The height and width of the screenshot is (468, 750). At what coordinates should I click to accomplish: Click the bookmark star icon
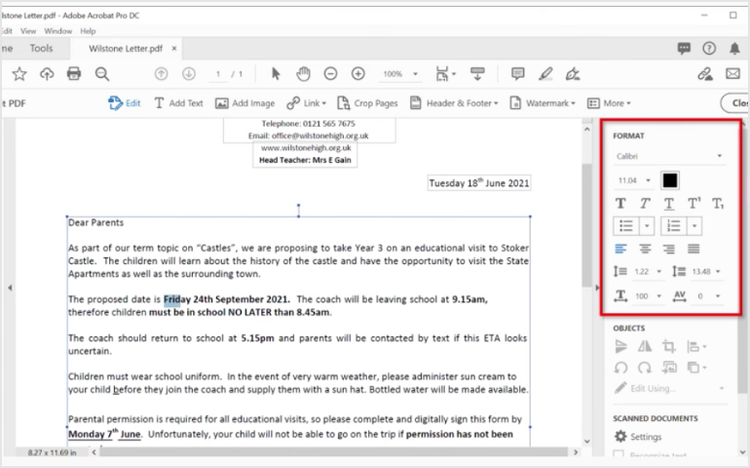pos(19,74)
